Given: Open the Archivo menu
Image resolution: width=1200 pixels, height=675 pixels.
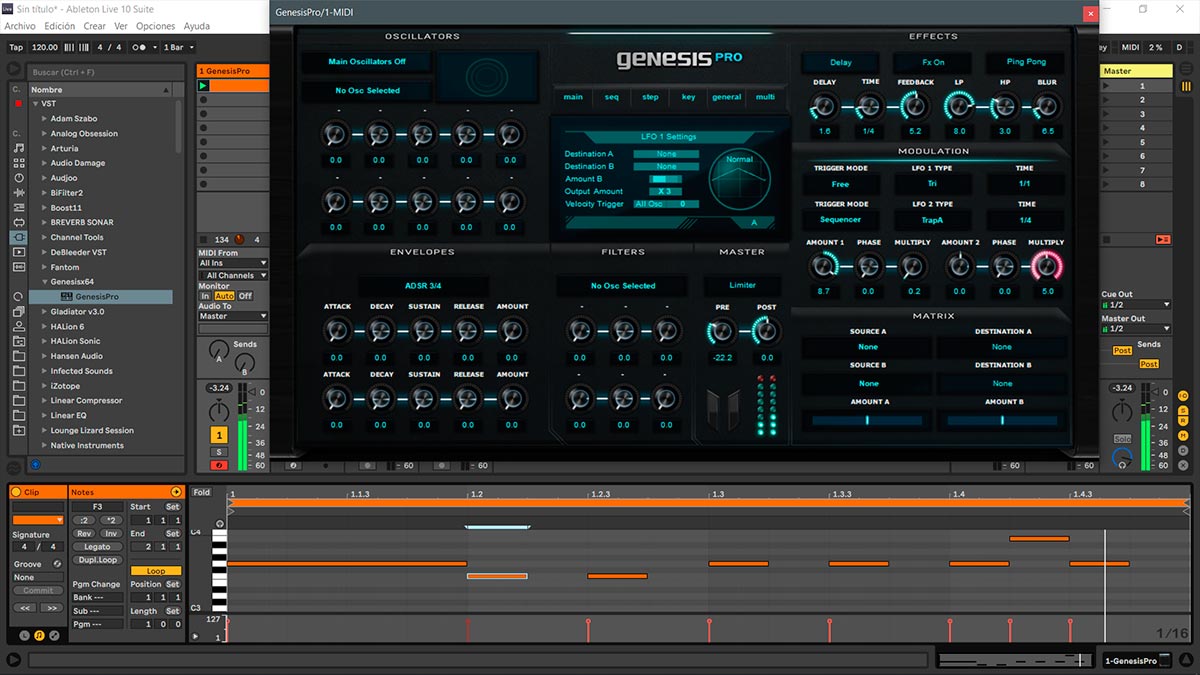Looking at the screenshot, I should point(20,26).
